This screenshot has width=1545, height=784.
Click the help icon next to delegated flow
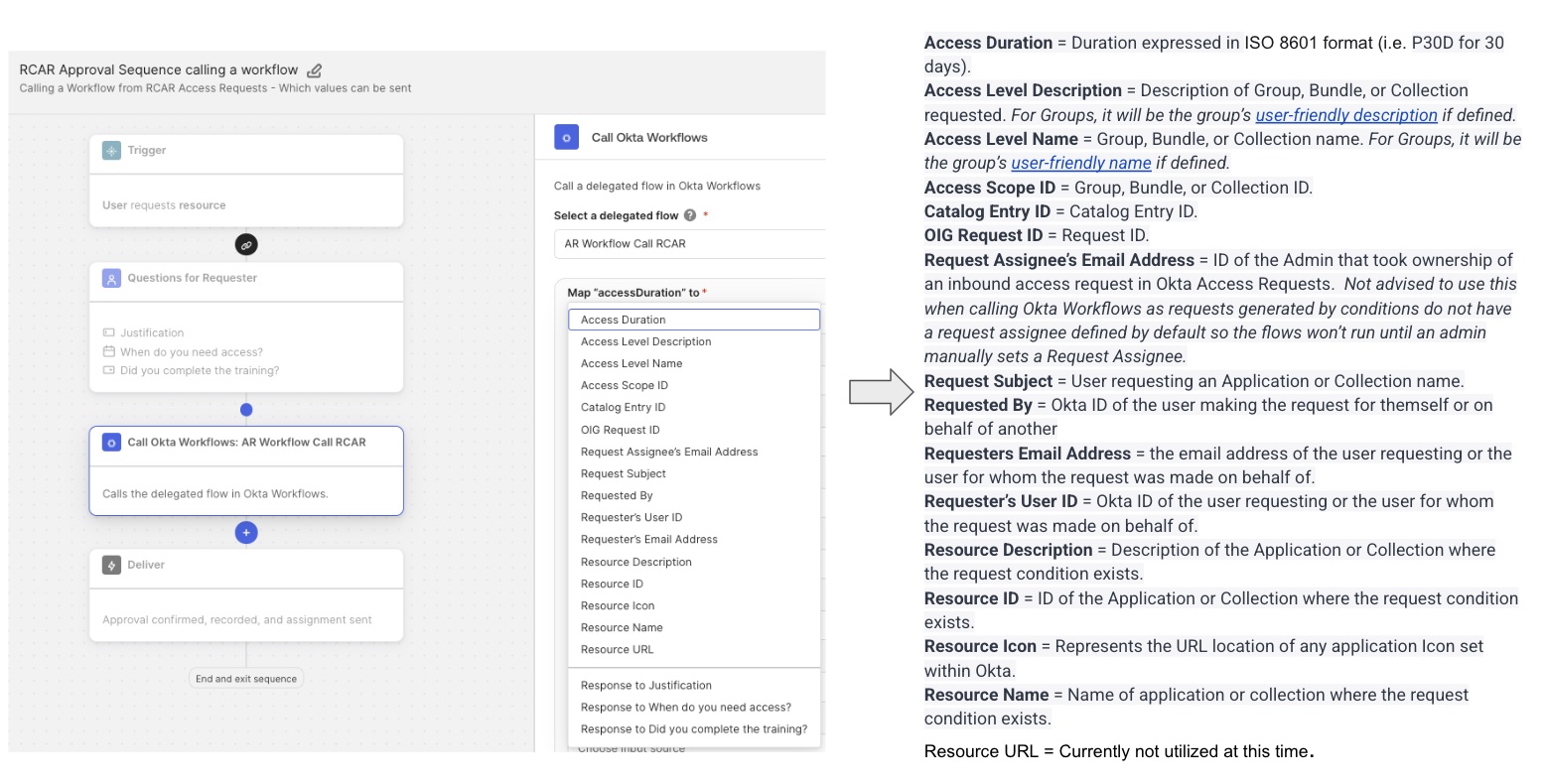tap(690, 215)
